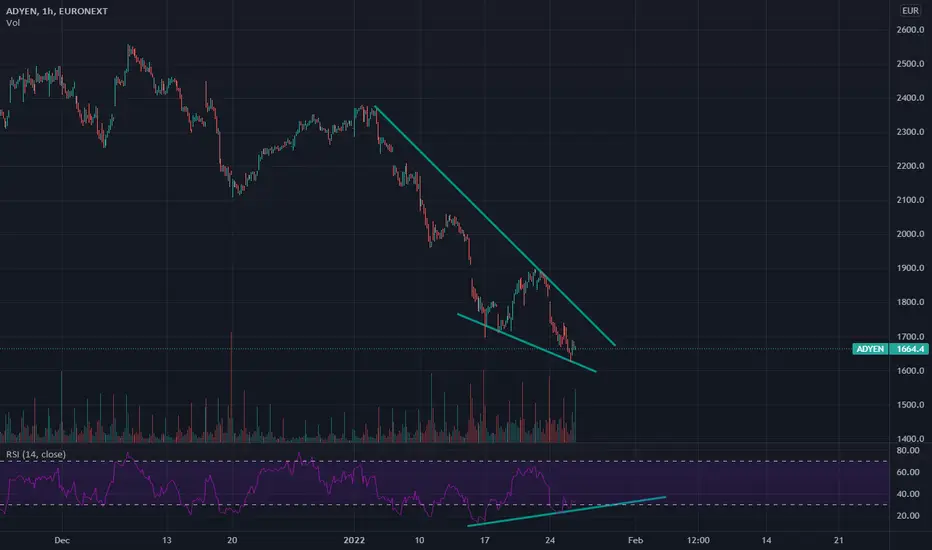
Task: Select the rising green RSI divergence trendline
Action: pos(566,511)
